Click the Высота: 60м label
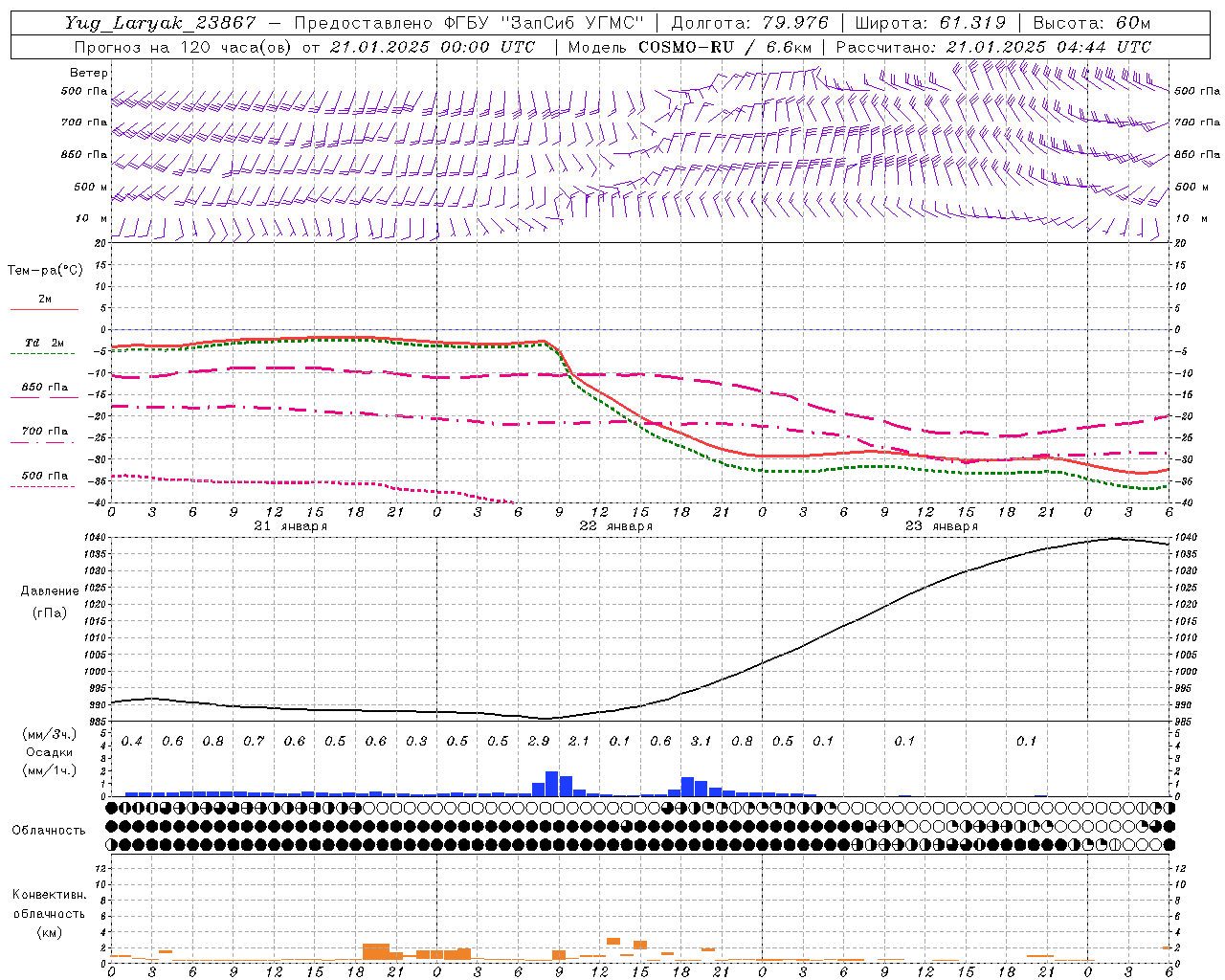1225x980 pixels. pyautogui.click(x=1091, y=24)
